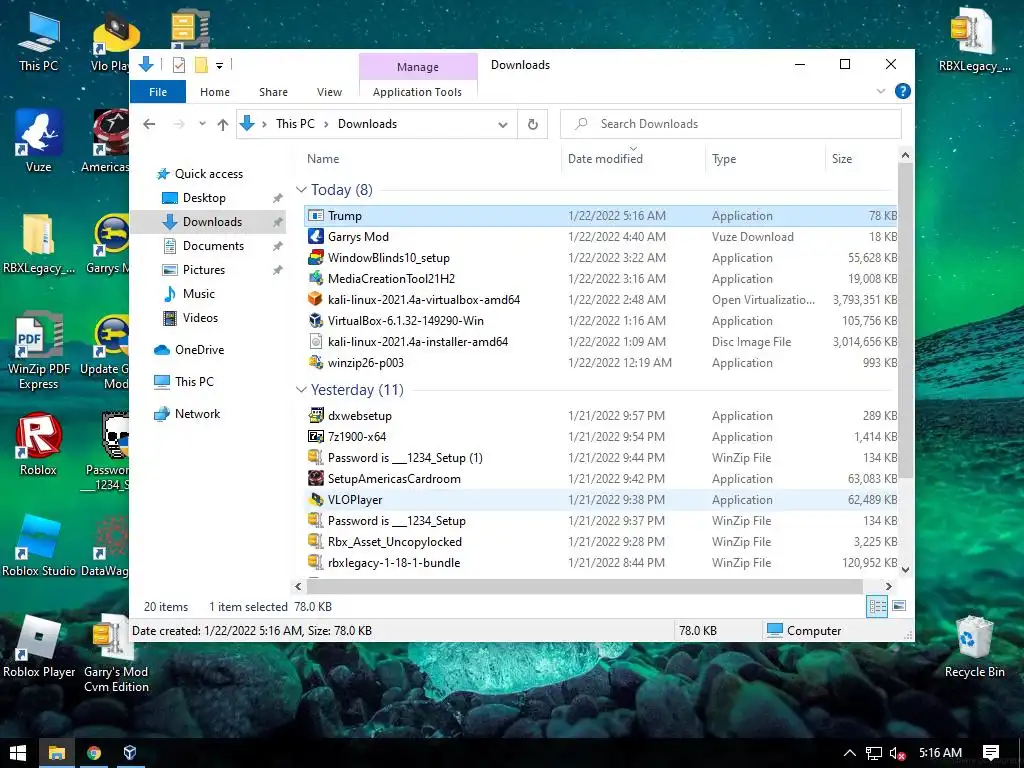Image resolution: width=1024 pixels, height=768 pixels.
Task: Click the vertical scrollbar down arrow
Action: click(x=905, y=569)
